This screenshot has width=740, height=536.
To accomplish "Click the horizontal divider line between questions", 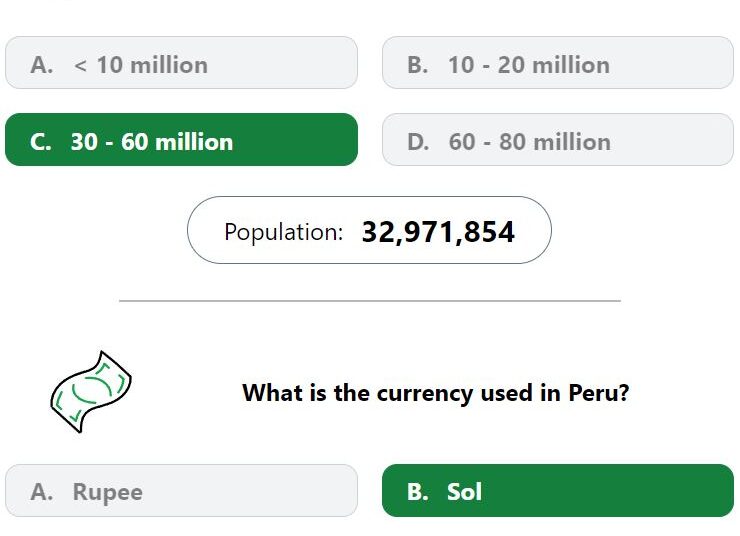I will 370,300.
